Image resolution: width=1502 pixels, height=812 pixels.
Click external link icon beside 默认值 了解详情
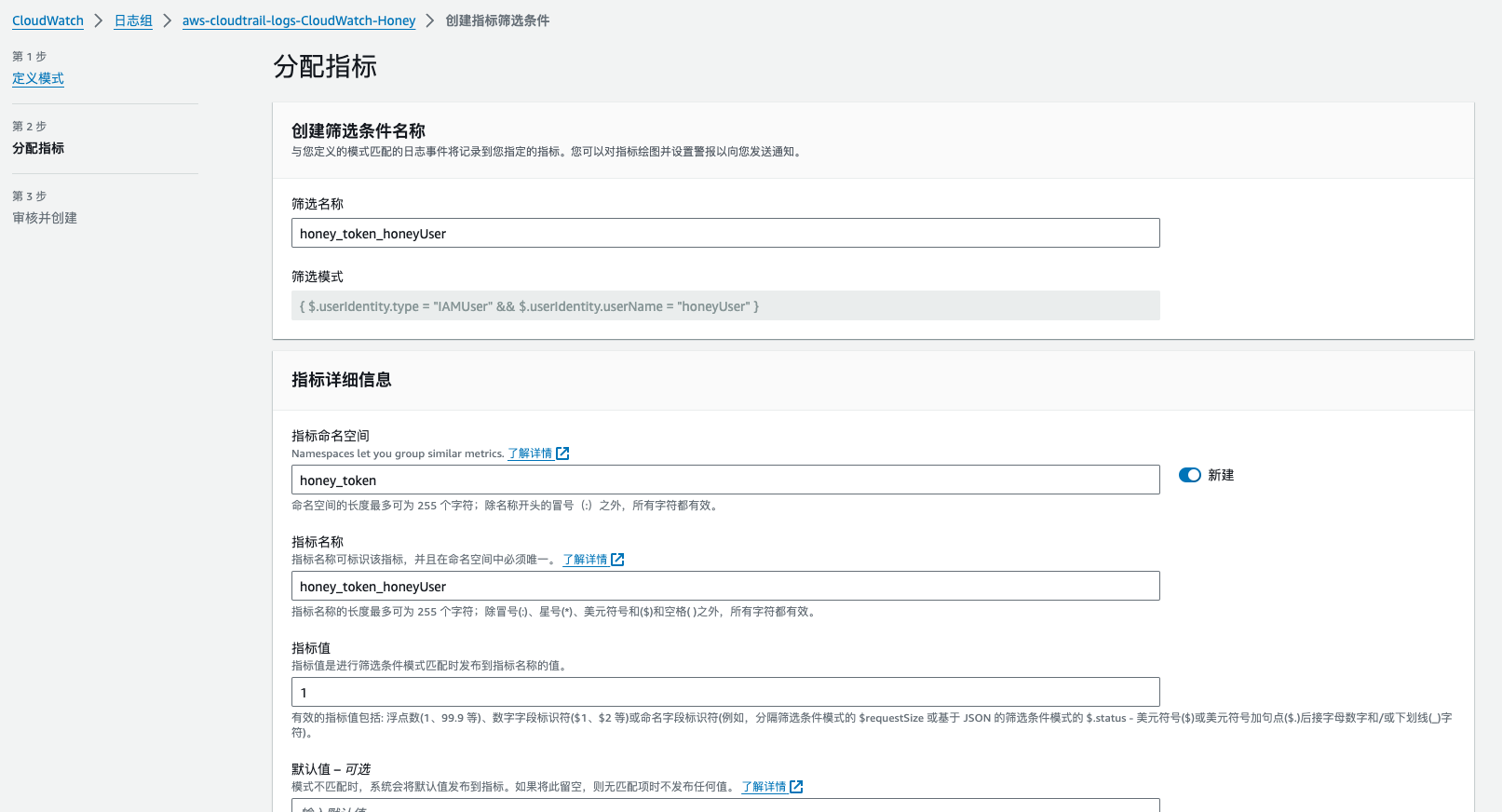click(x=796, y=787)
